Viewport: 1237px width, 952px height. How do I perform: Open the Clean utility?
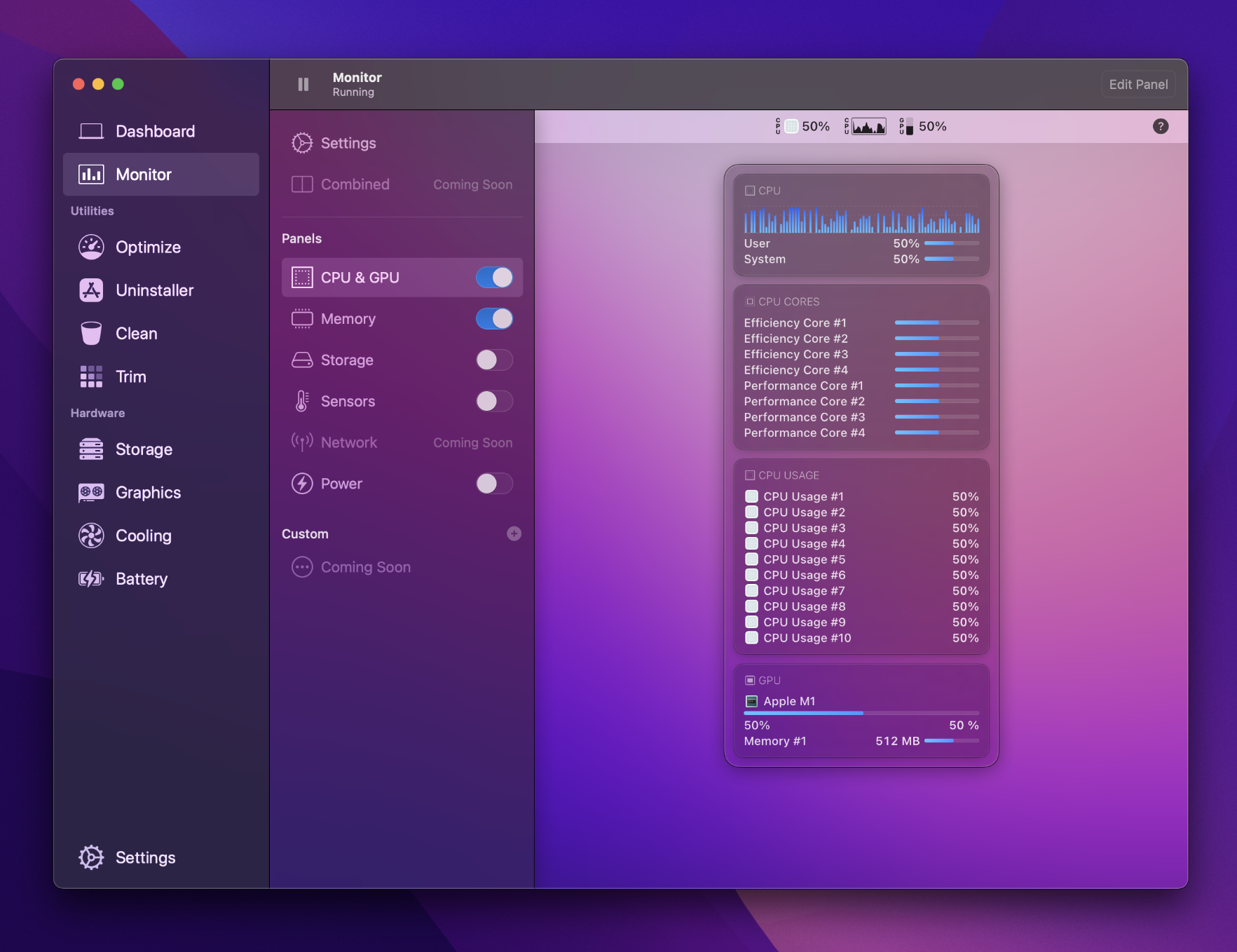tap(136, 334)
